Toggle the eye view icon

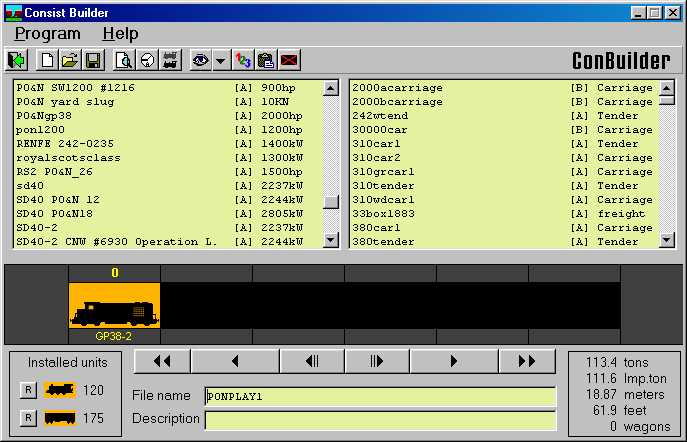tap(201, 60)
